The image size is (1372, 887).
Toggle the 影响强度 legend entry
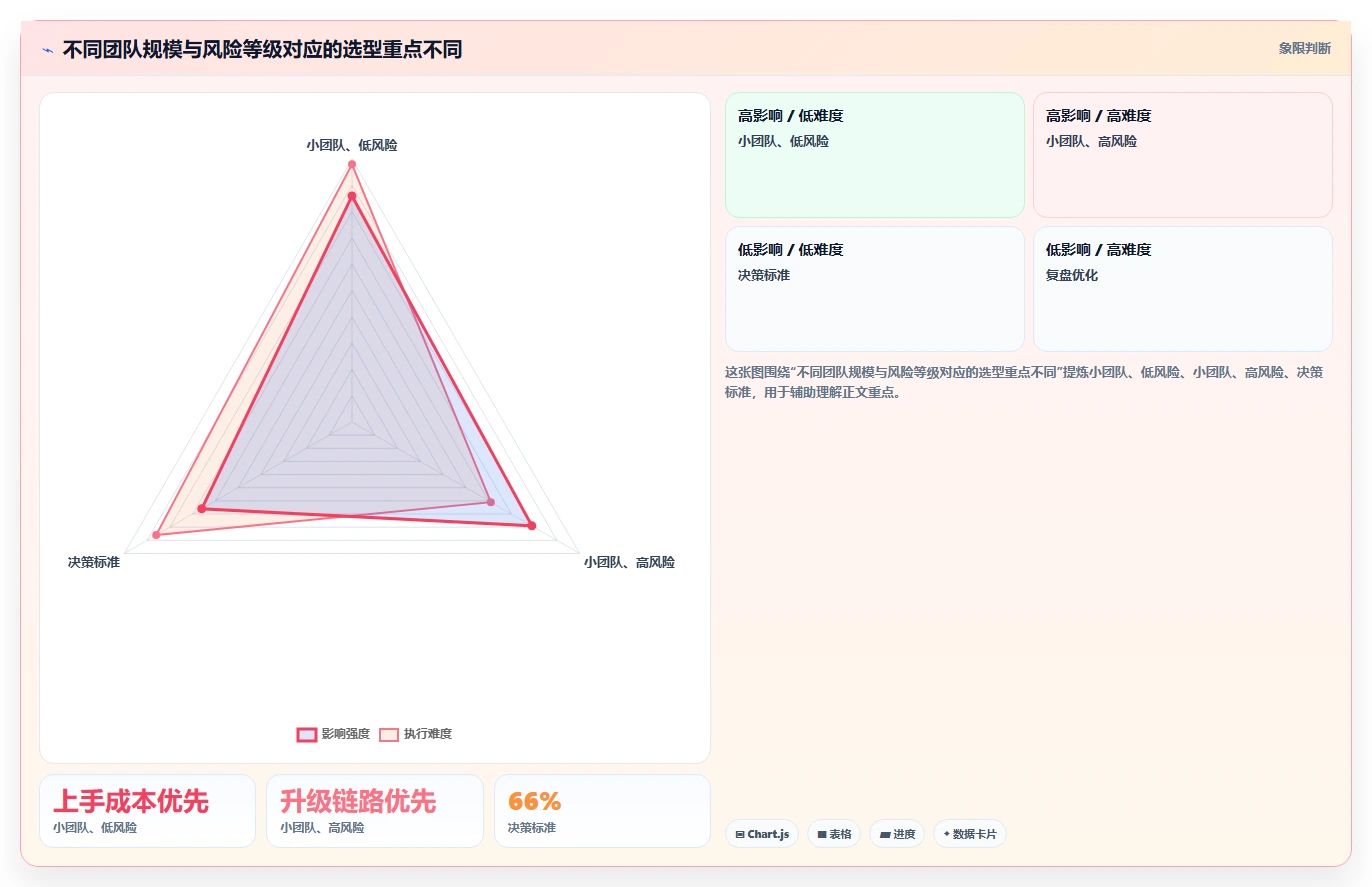click(x=333, y=734)
